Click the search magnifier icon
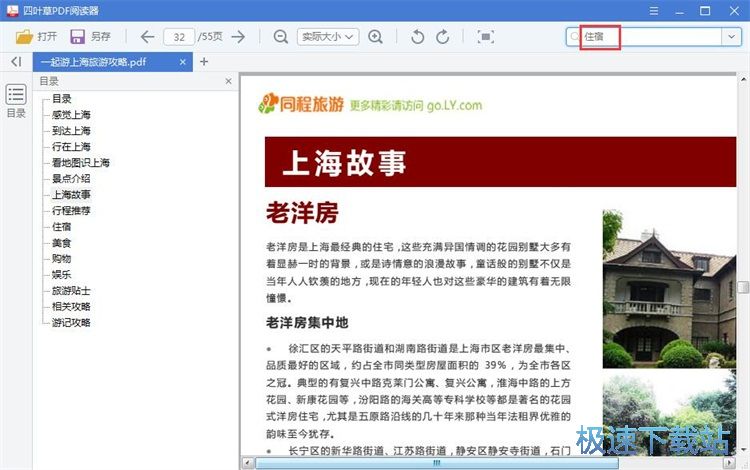The image size is (750, 470). 574,37
